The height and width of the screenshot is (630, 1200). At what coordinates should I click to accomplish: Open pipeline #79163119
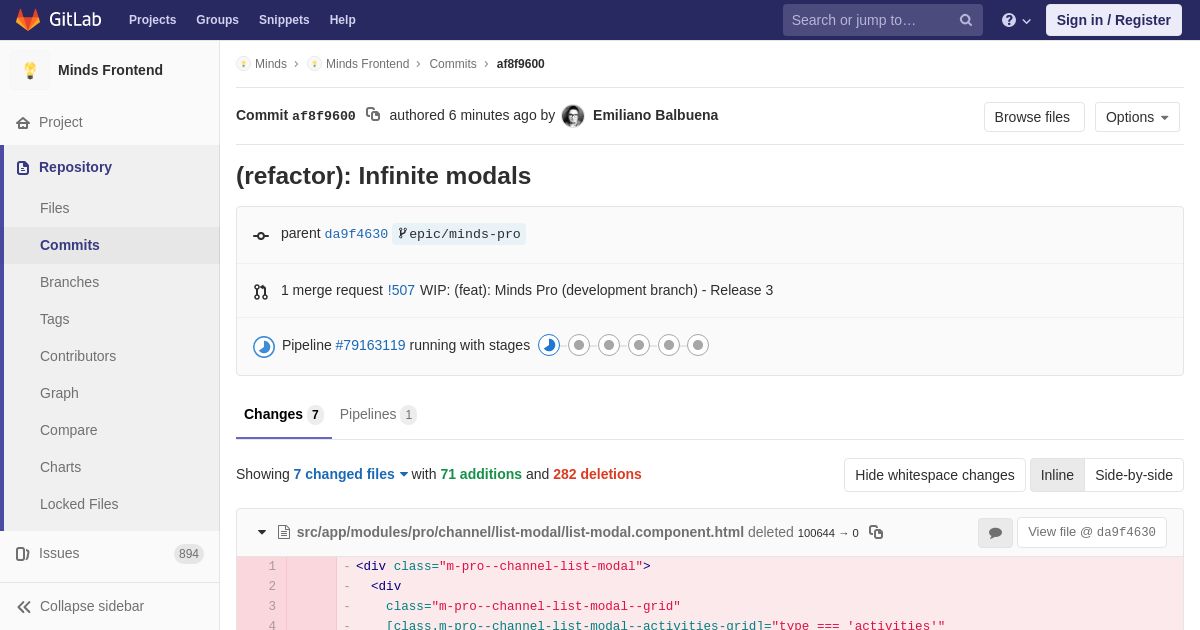pos(370,345)
